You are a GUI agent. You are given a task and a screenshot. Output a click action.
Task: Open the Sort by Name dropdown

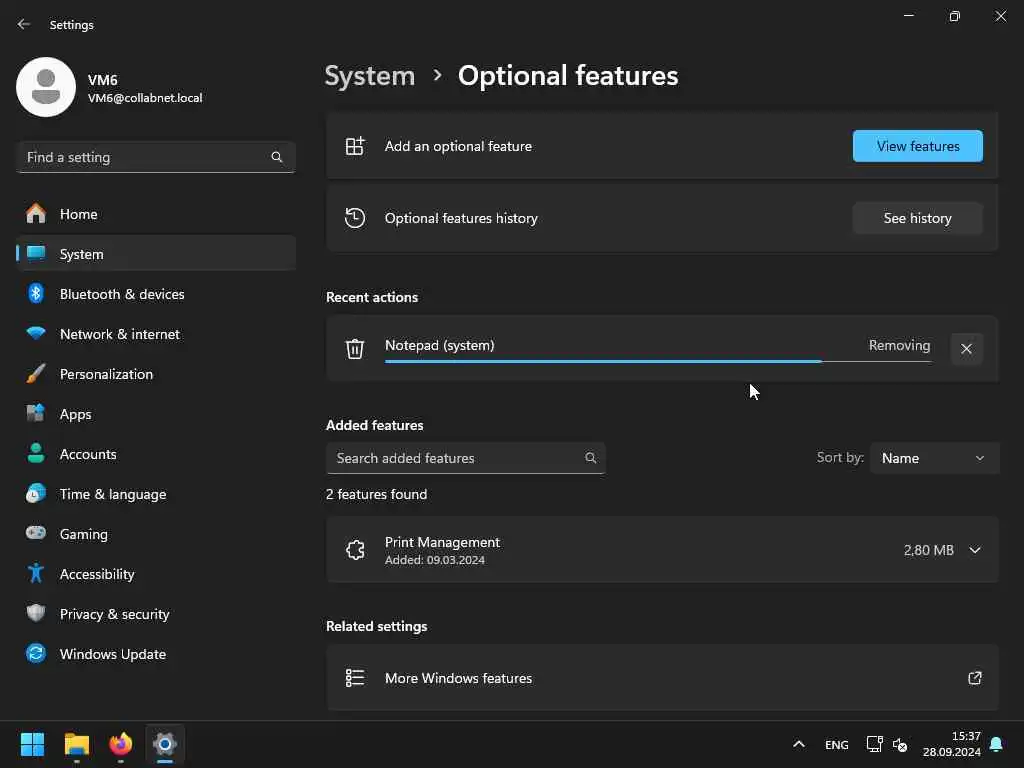point(934,458)
